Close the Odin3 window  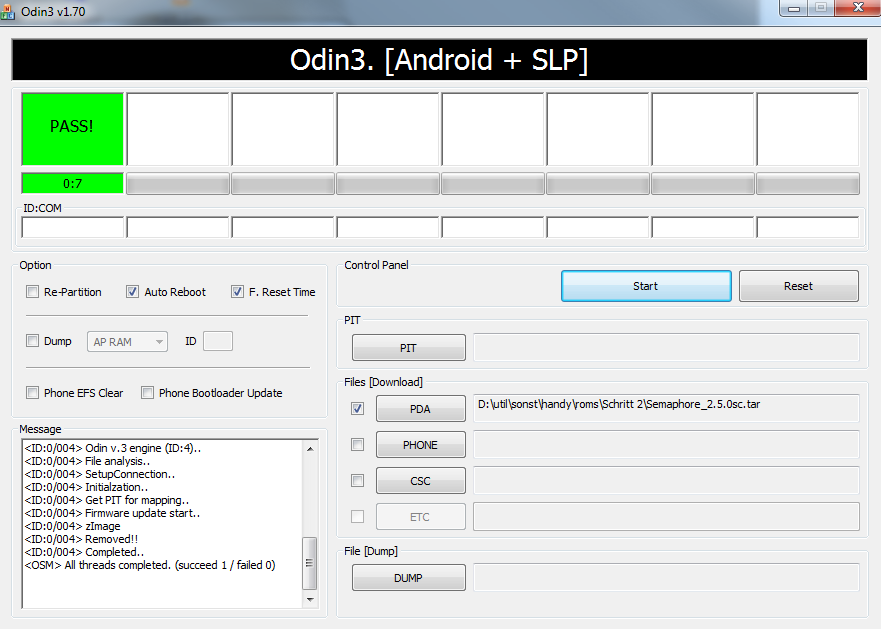pos(857,8)
